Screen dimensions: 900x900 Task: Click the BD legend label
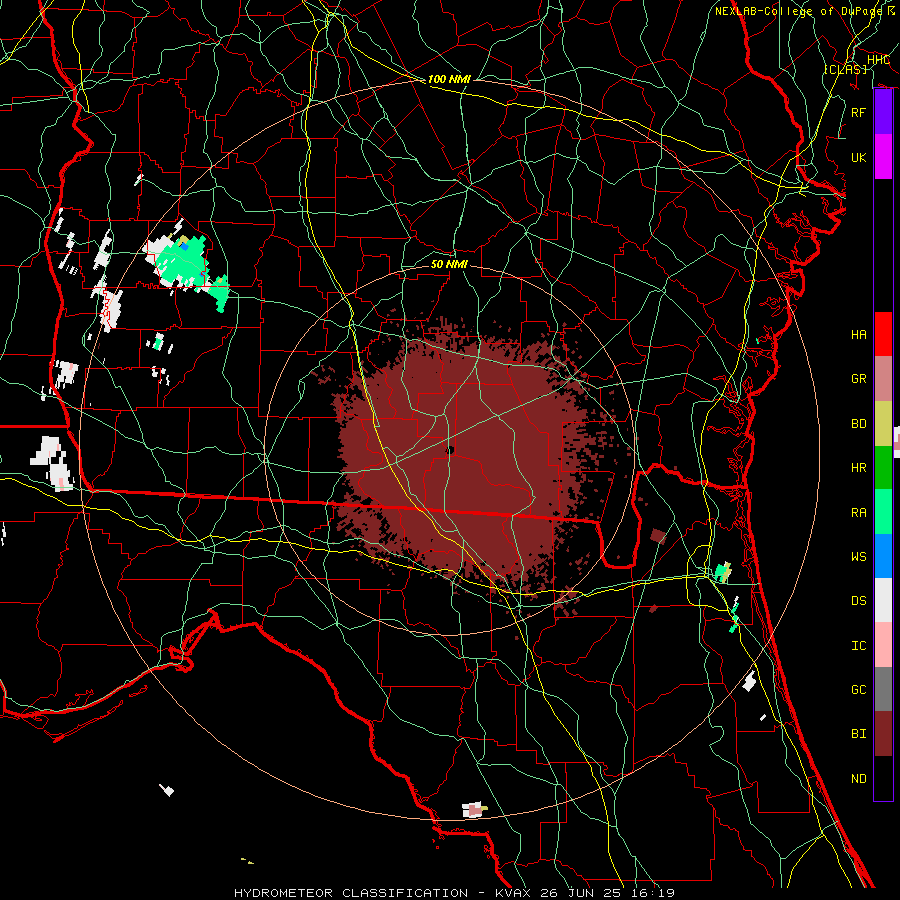(859, 424)
